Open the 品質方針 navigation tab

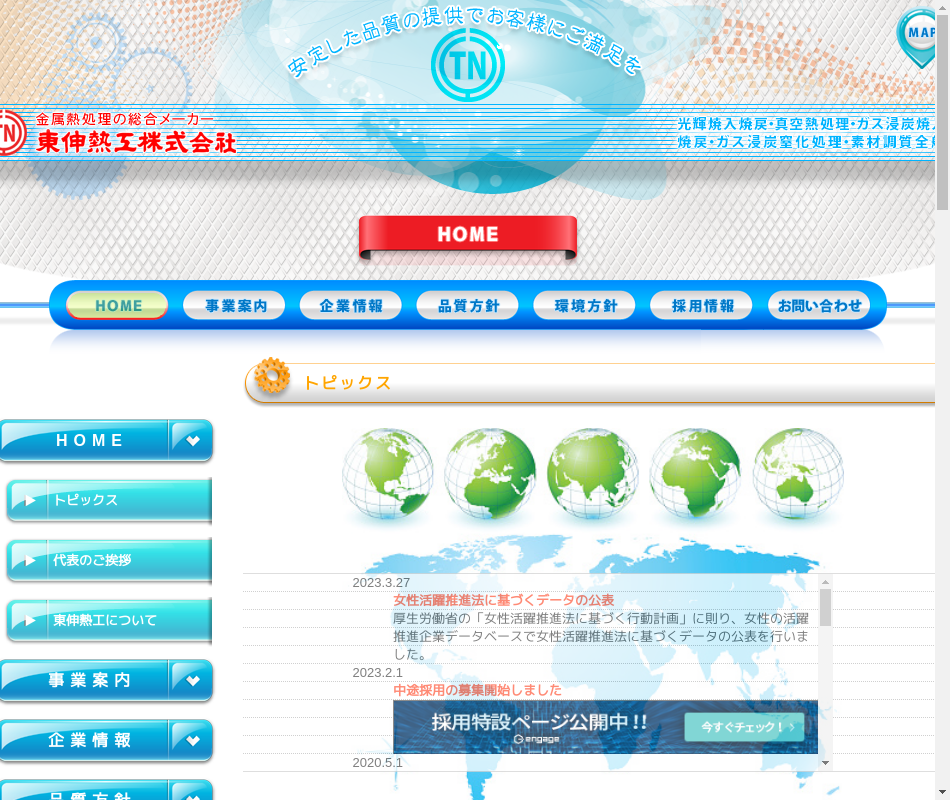468,306
